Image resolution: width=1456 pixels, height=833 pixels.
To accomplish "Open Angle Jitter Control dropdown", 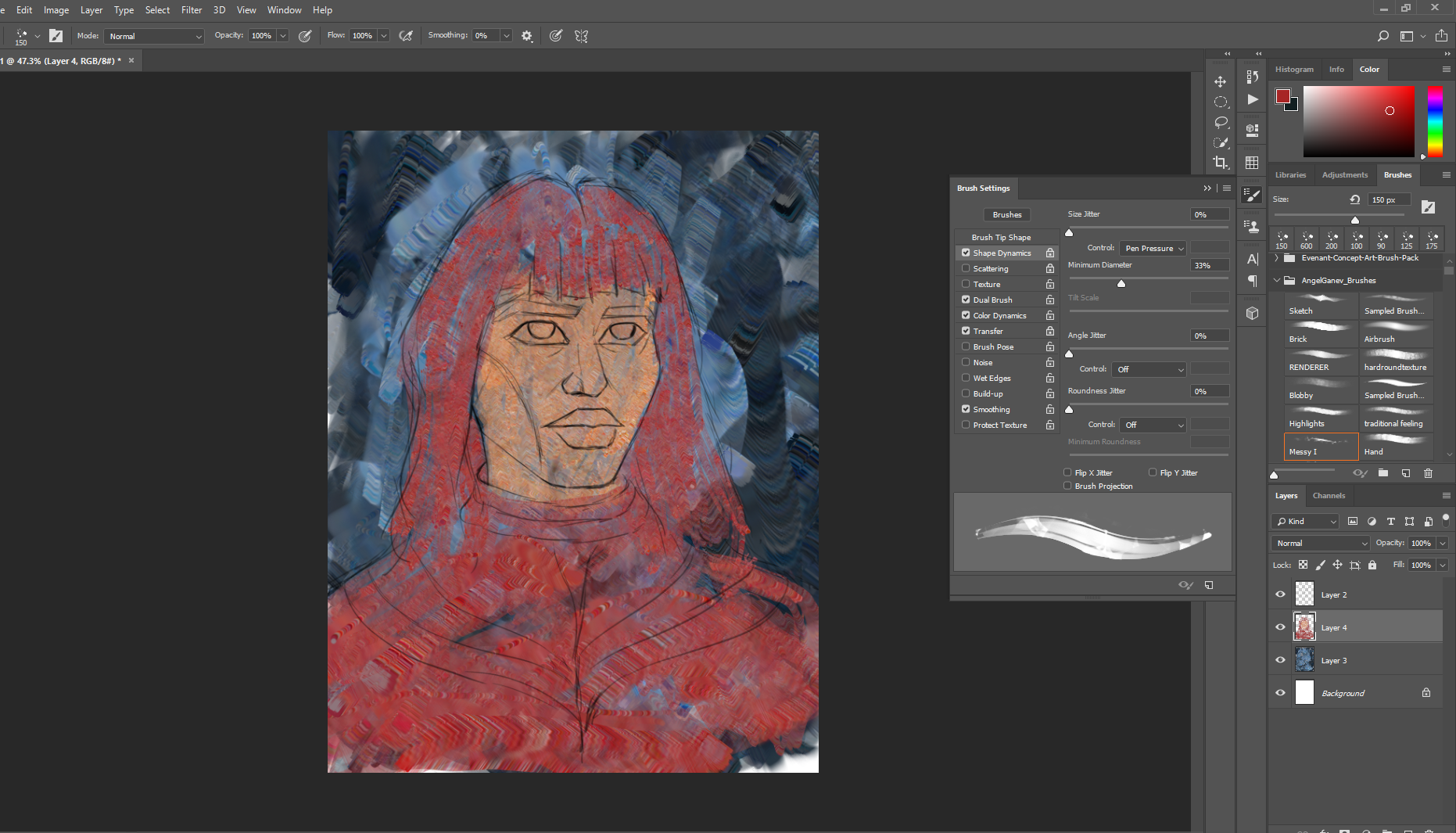I will coord(1149,369).
